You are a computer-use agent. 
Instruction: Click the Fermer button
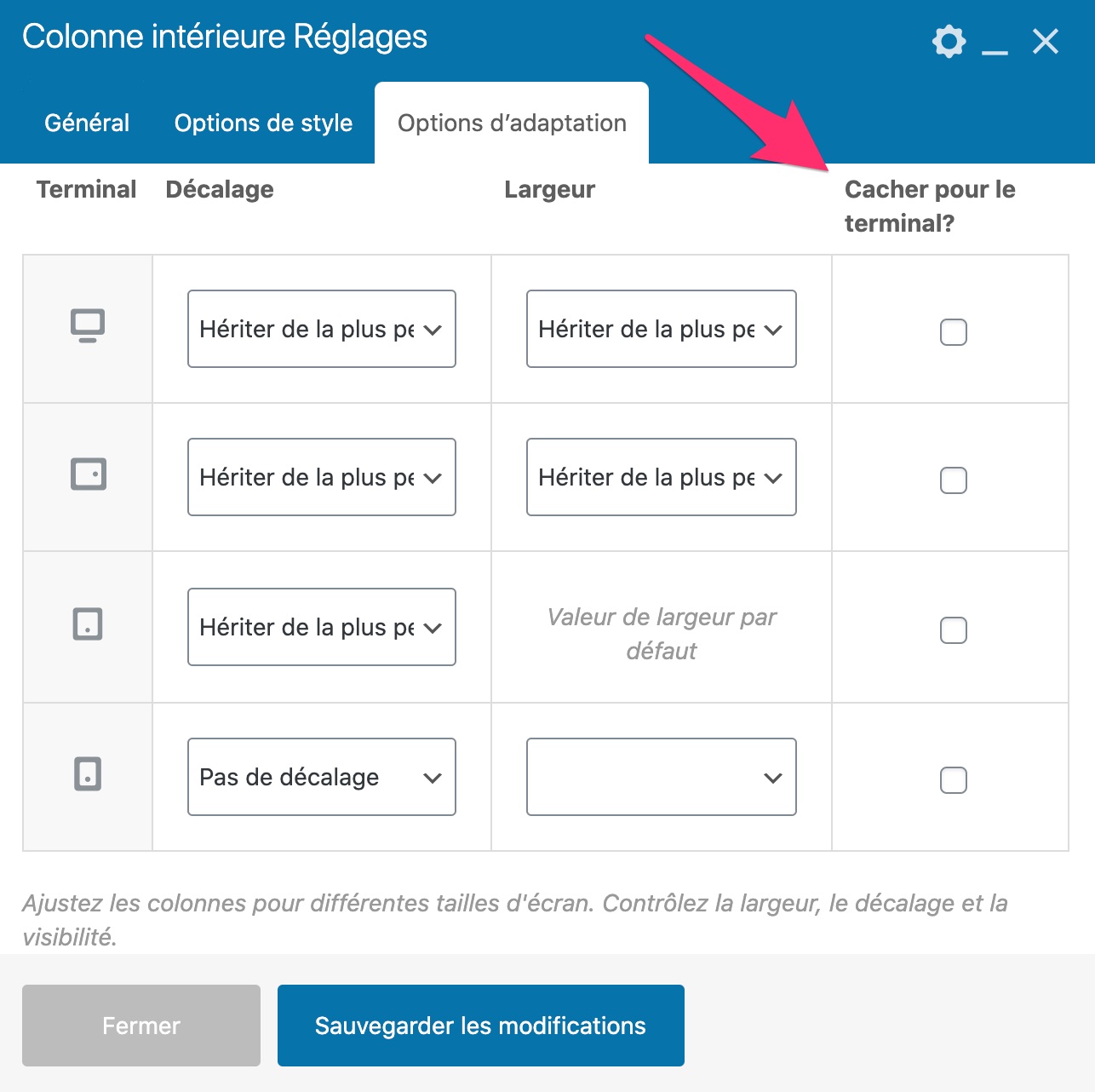pos(140,1026)
